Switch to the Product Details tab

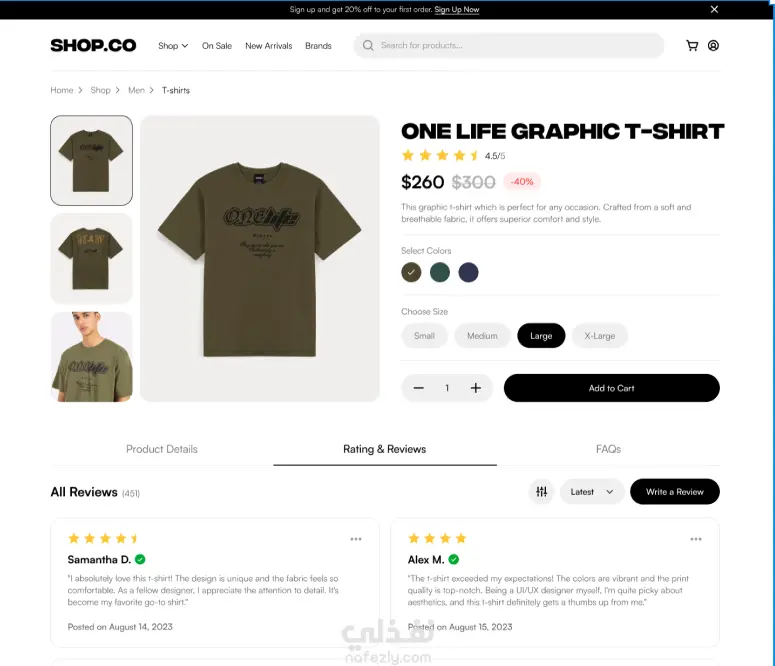tap(162, 449)
